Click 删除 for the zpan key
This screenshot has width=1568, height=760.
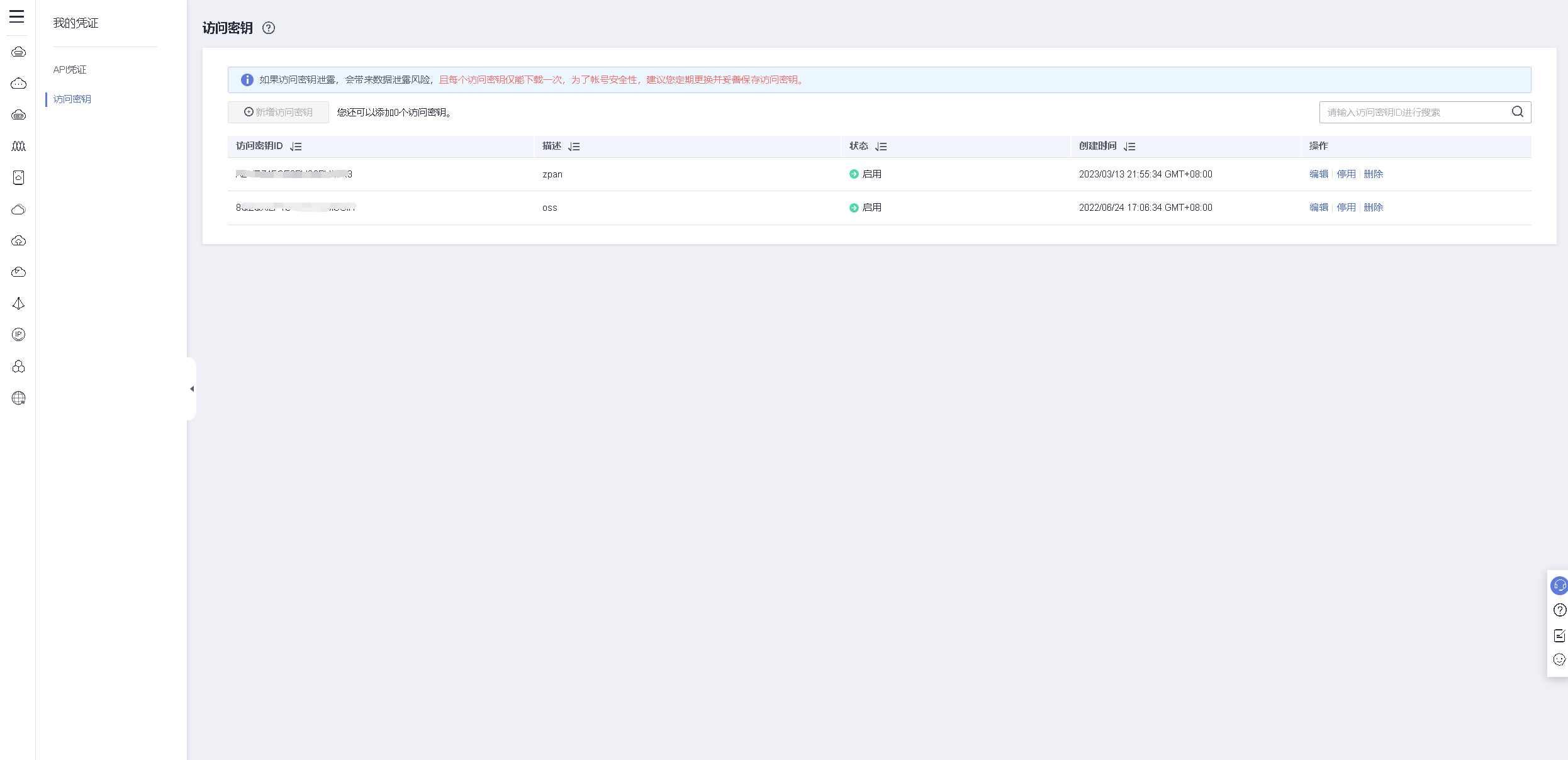1373,174
